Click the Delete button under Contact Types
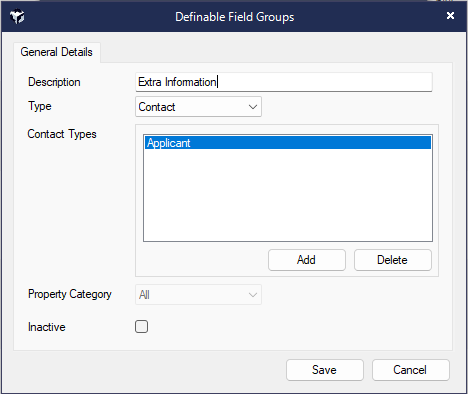 click(393, 260)
